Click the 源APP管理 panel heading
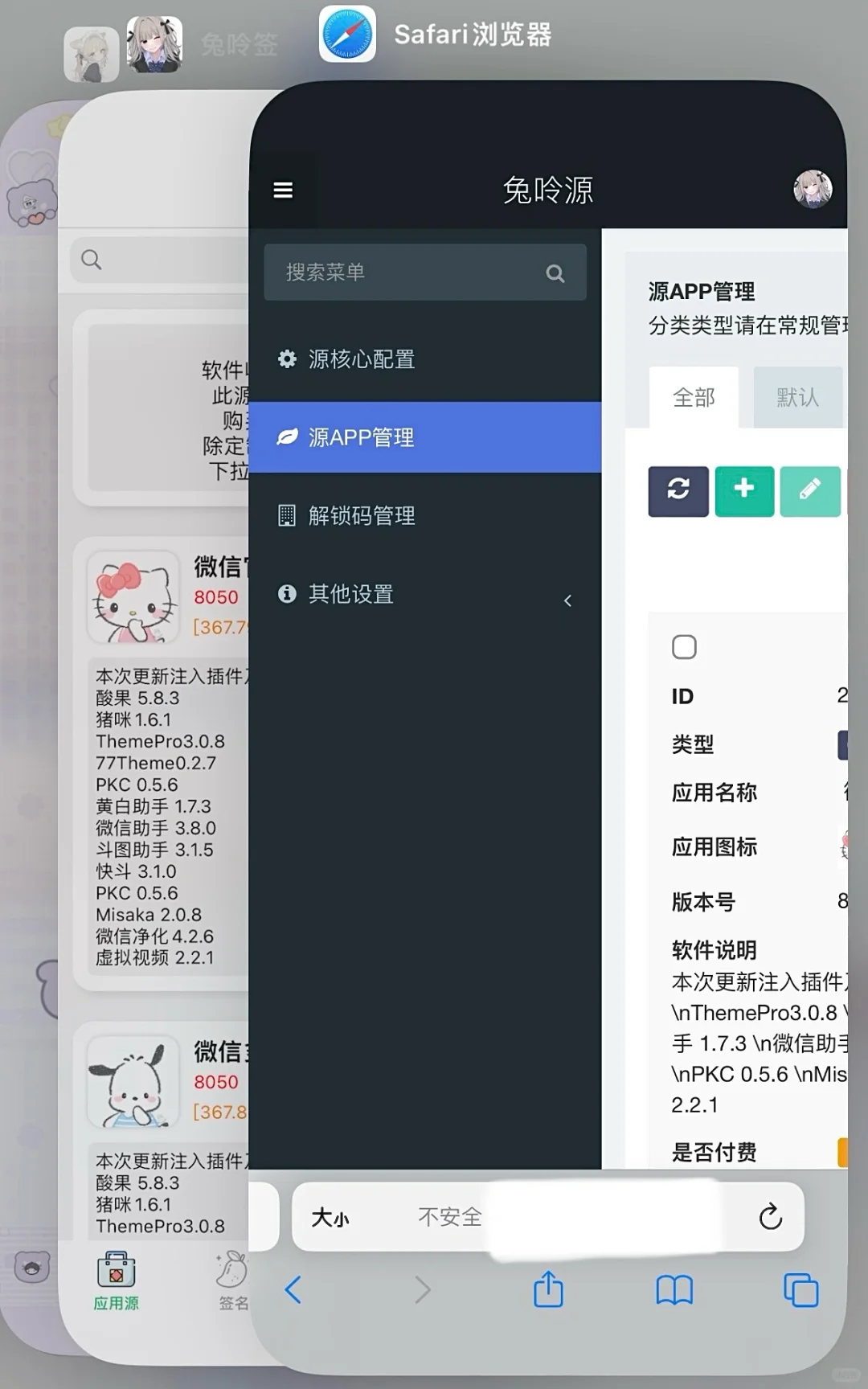 (x=701, y=291)
